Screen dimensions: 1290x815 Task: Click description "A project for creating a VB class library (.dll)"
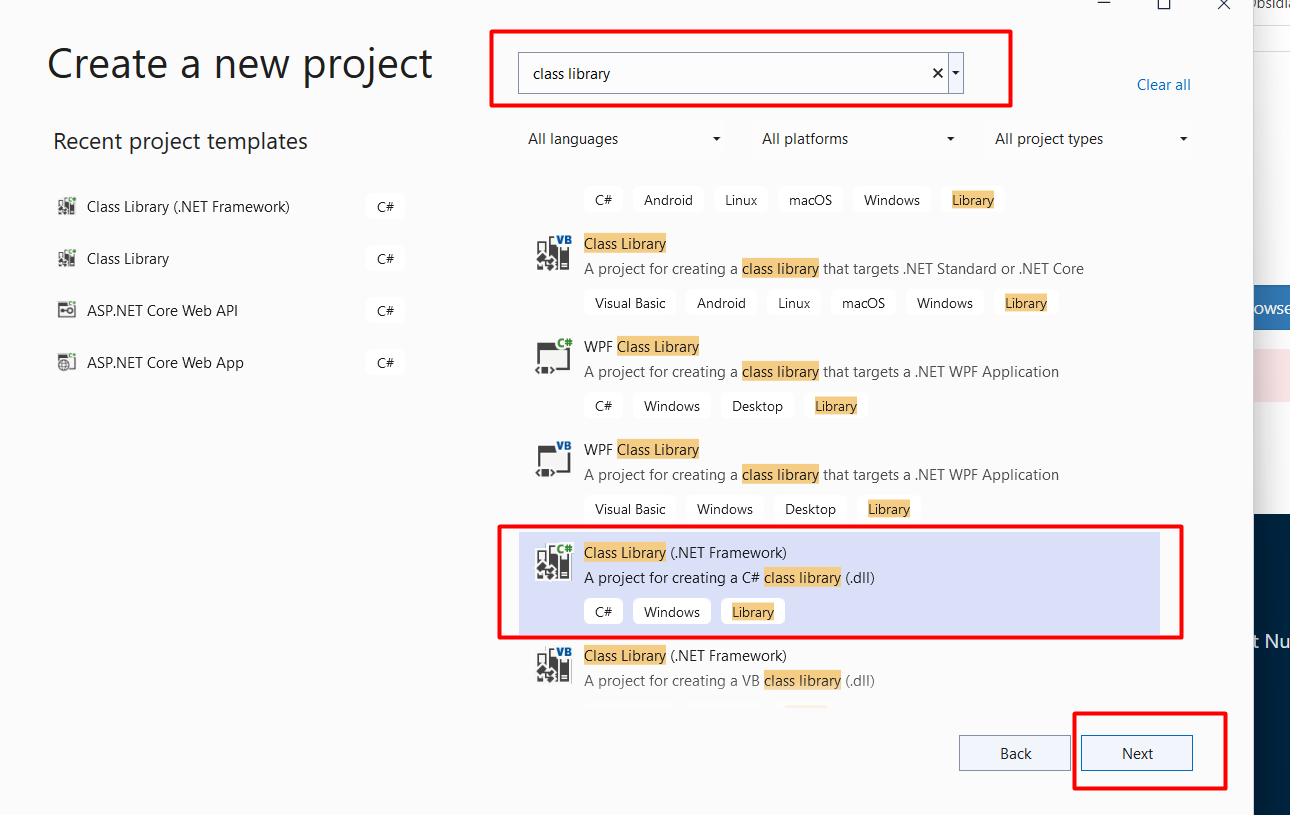coord(729,681)
